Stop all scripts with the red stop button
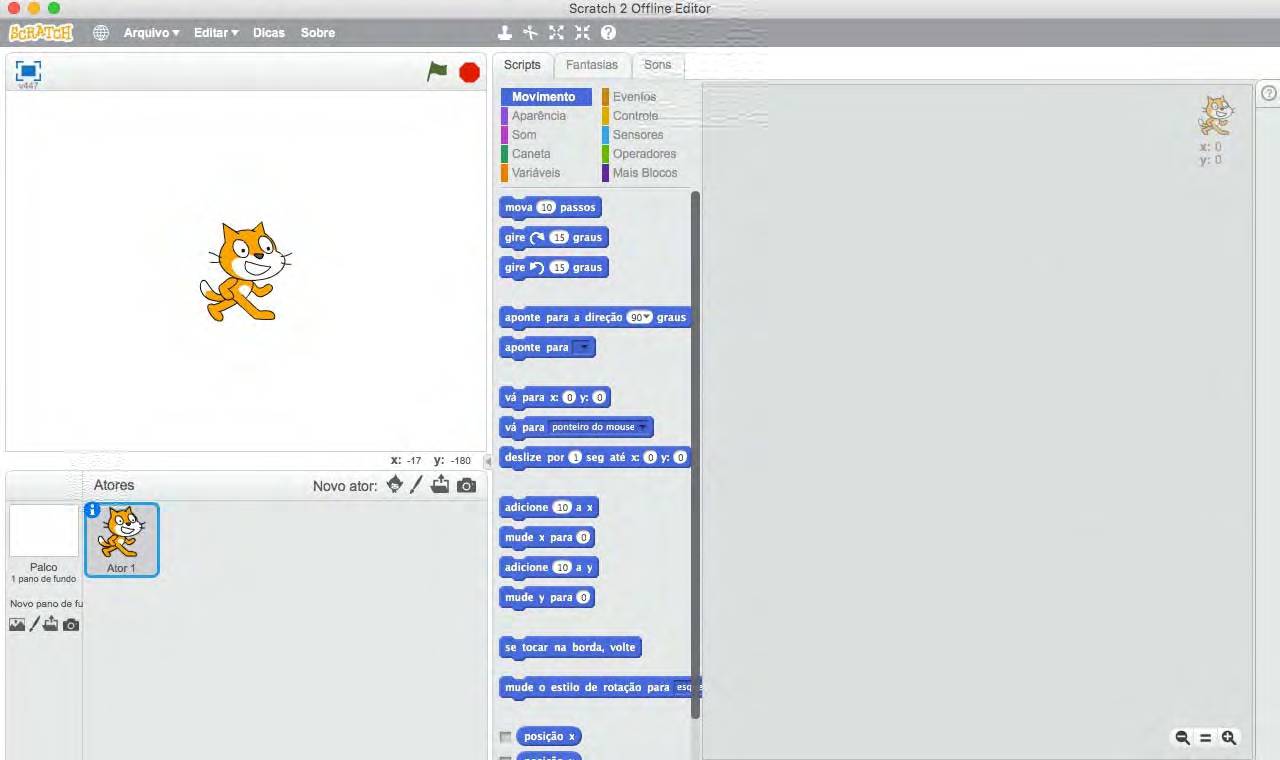1280x760 pixels. (x=468, y=71)
